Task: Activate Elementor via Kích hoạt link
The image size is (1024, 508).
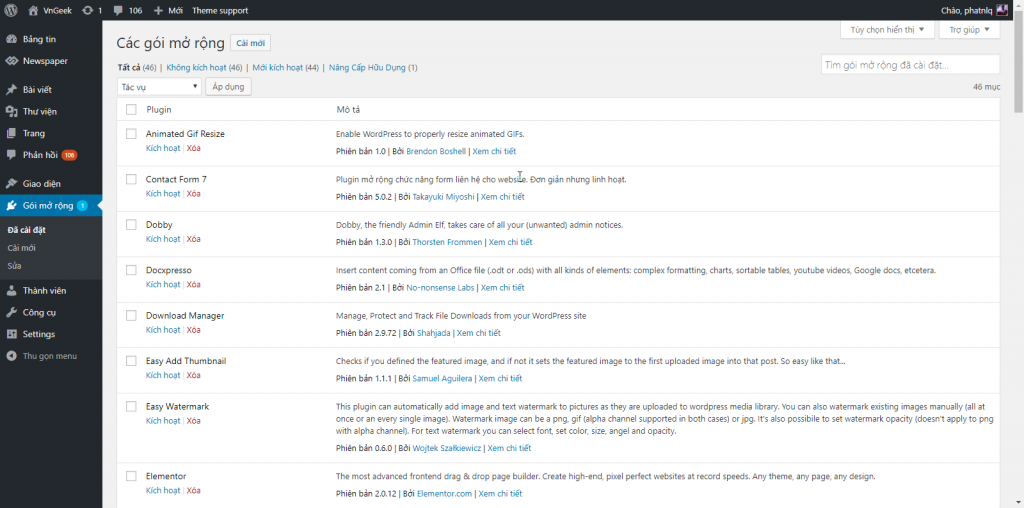Action: coord(163,490)
